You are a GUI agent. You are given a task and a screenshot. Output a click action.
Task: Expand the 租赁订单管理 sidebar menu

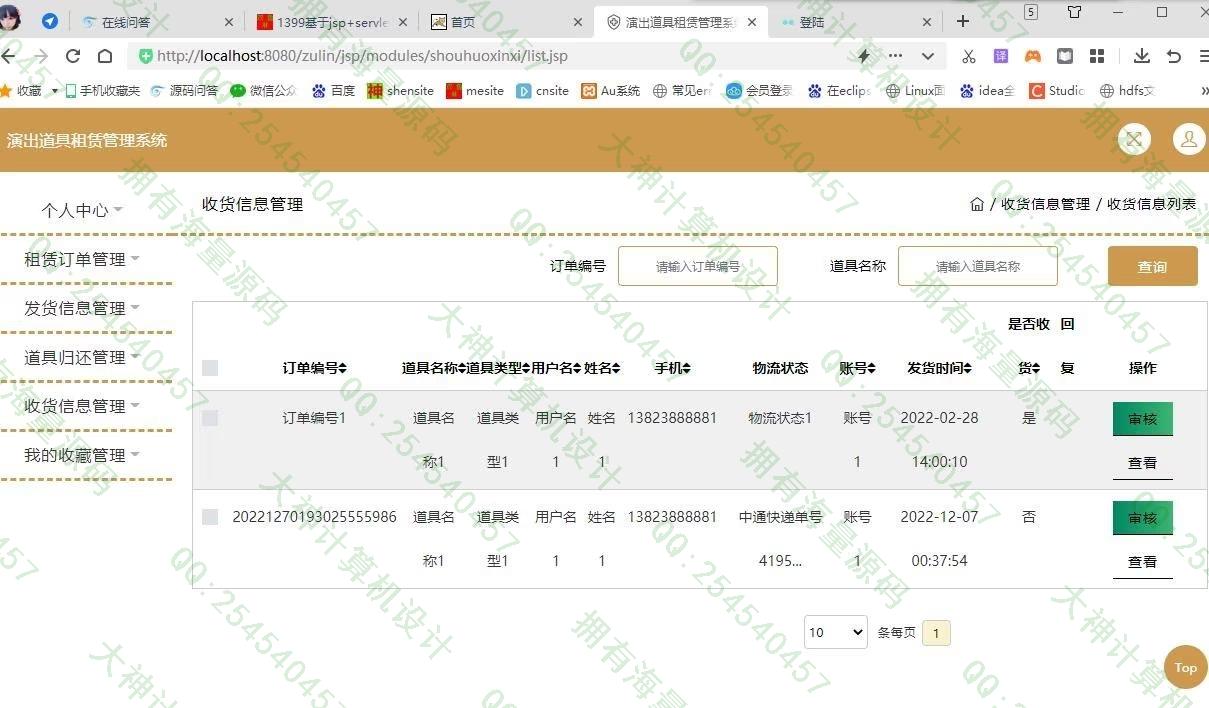82,259
